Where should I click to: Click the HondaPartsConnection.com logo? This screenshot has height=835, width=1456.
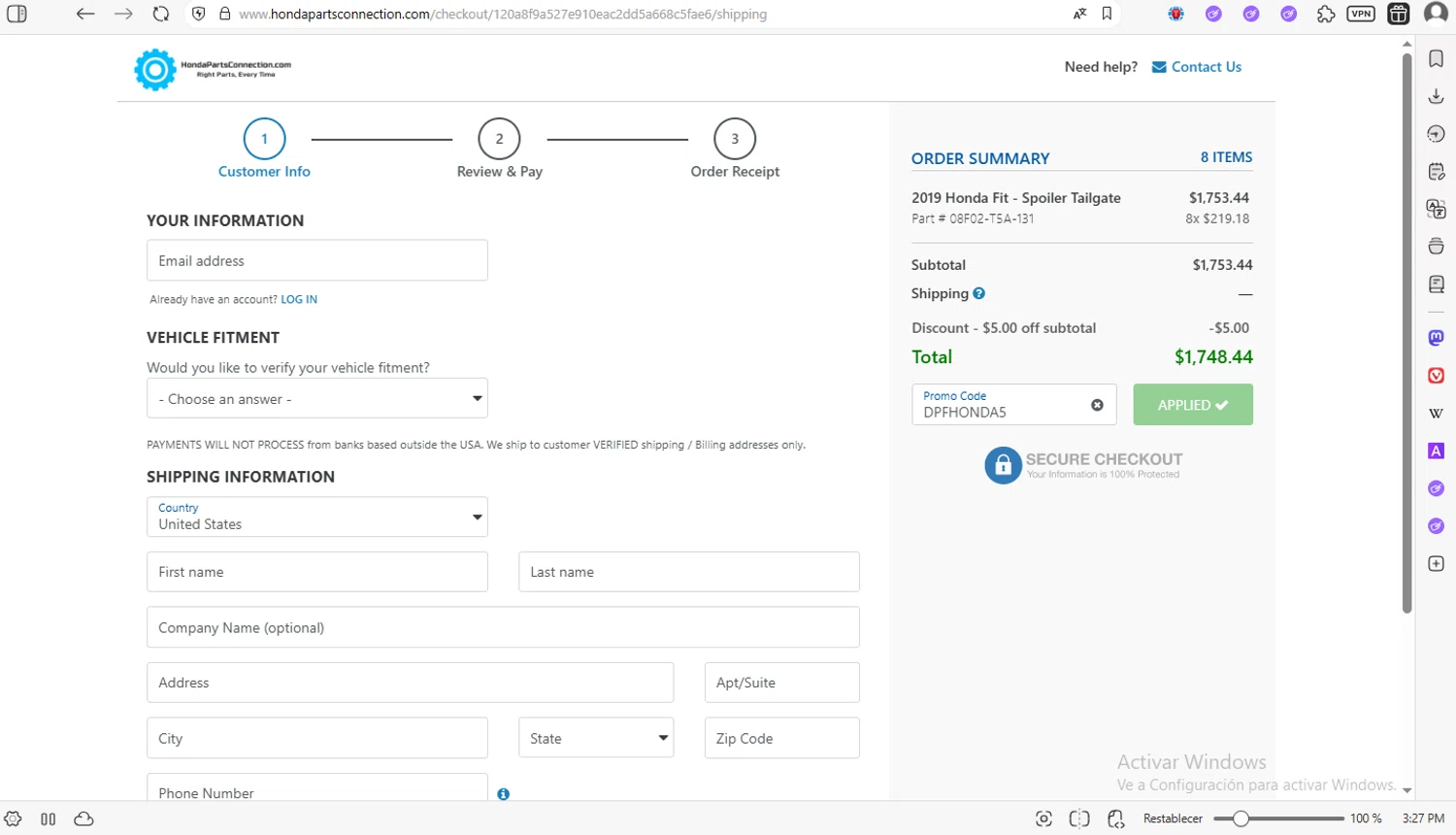pyautogui.click(x=213, y=69)
